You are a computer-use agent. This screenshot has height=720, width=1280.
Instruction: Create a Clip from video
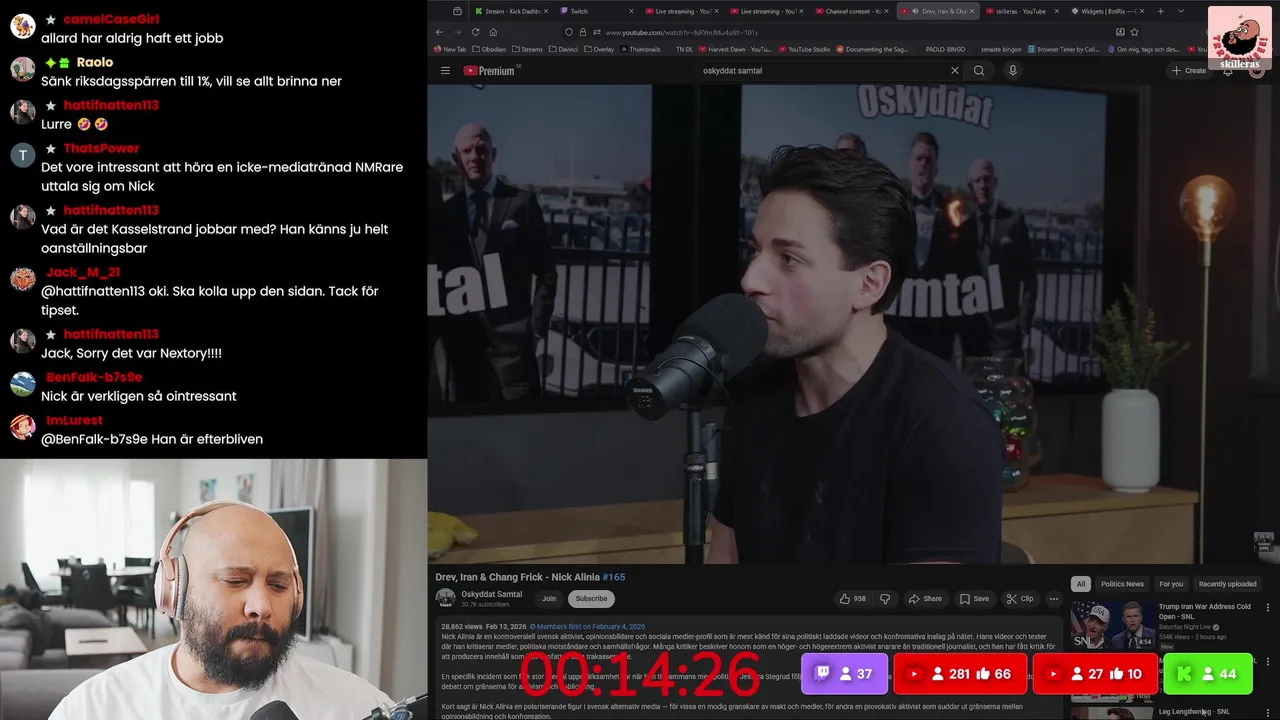coord(1020,599)
